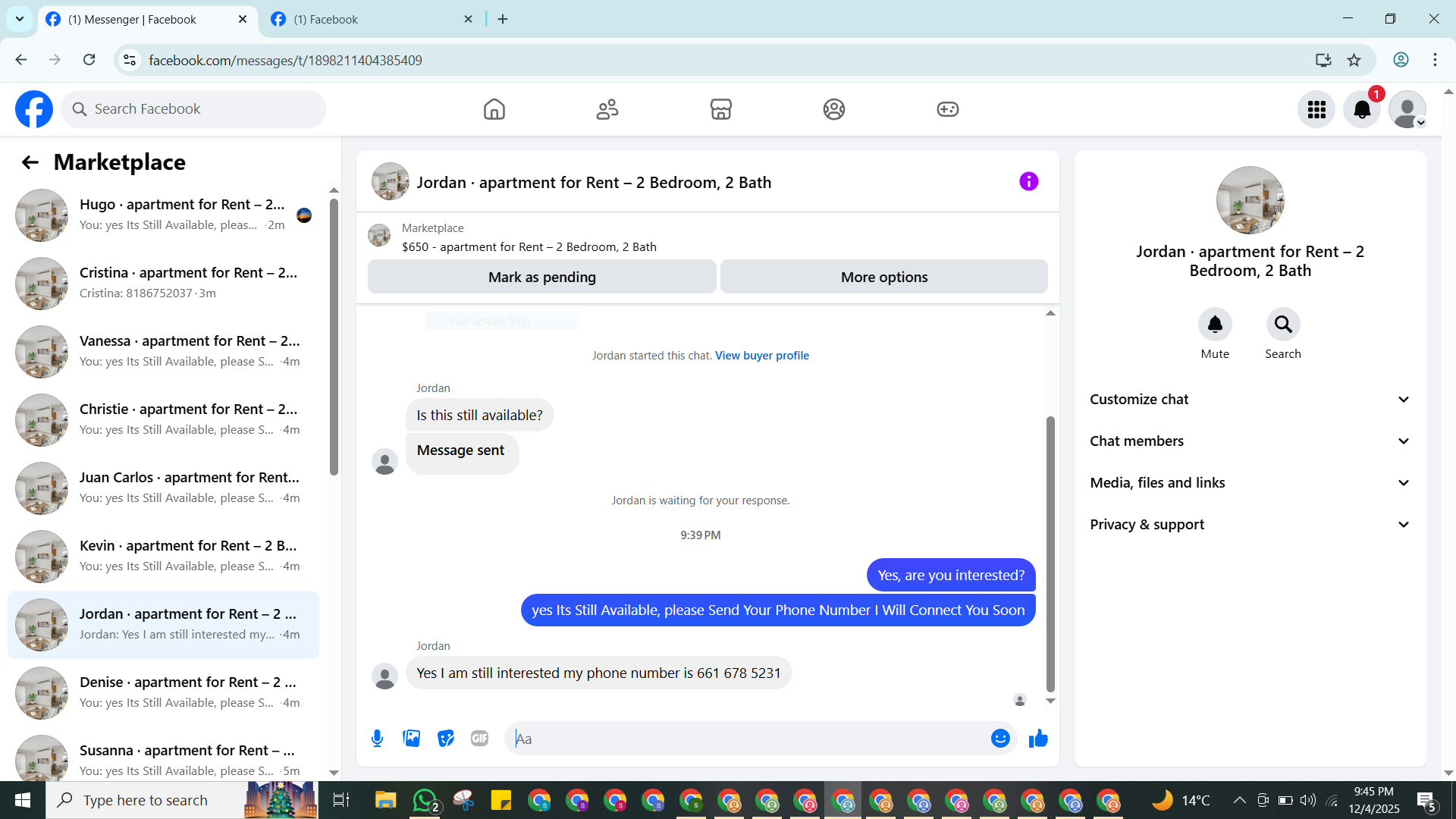Open Marketplace from top navigation
Image resolution: width=1456 pixels, height=819 pixels.
[720, 109]
